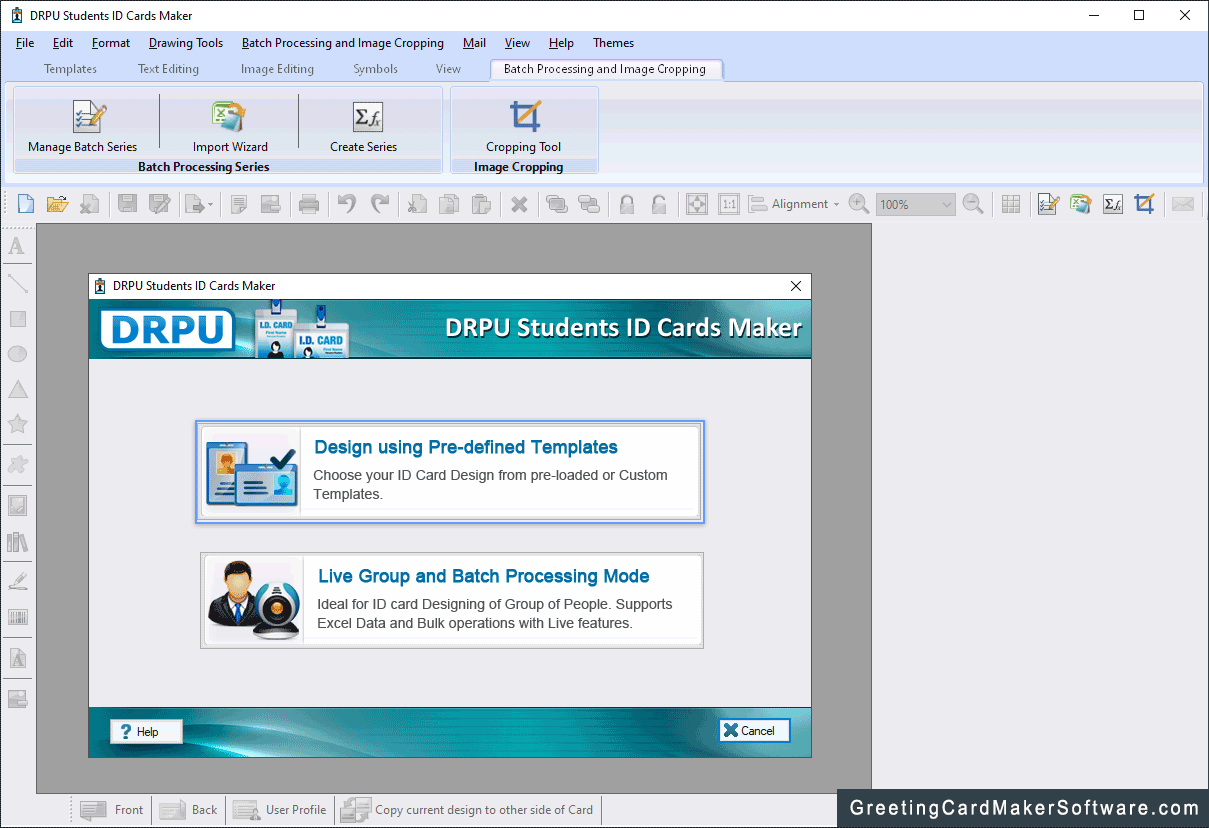
Task: Click the zoom in magnifier icon
Action: point(858,204)
